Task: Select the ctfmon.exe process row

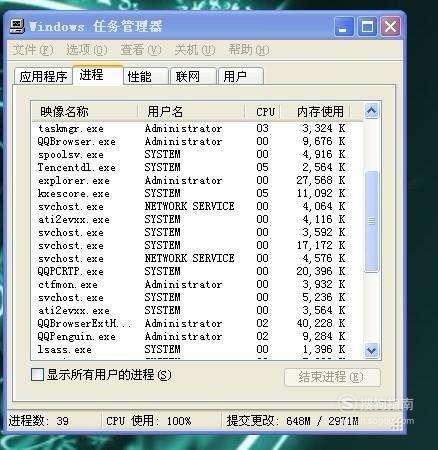Action: point(197,284)
